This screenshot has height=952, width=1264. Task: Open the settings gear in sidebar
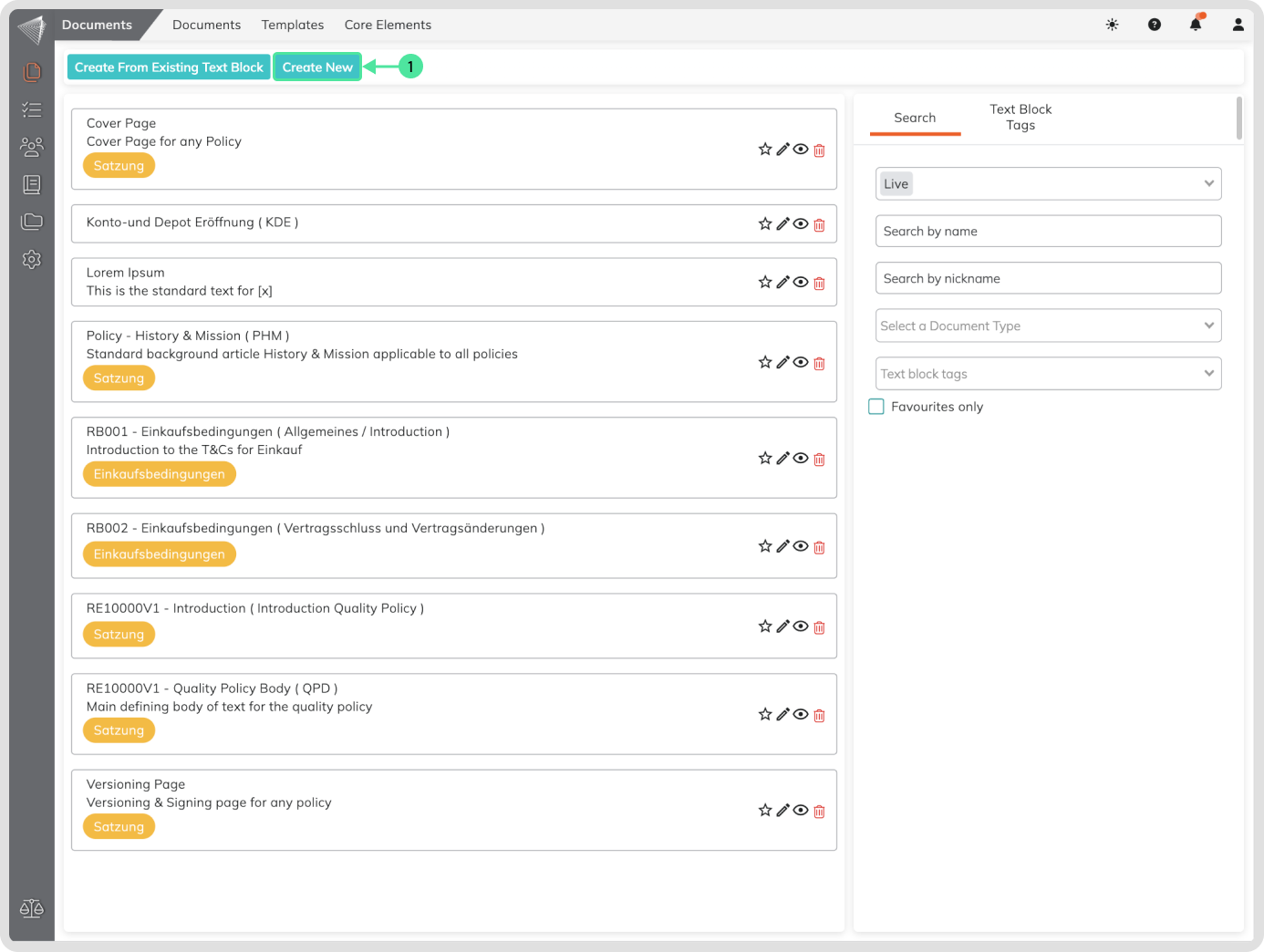click(x=32, y=260)
